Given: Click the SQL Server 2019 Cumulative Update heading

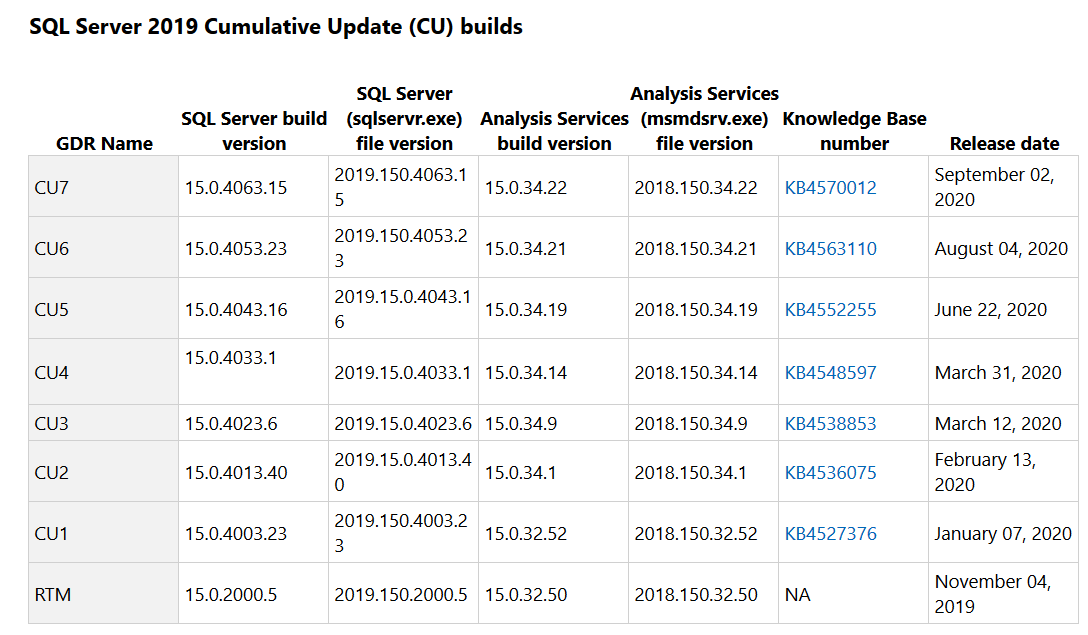Looking at the screenshot, I should point(276,27).
